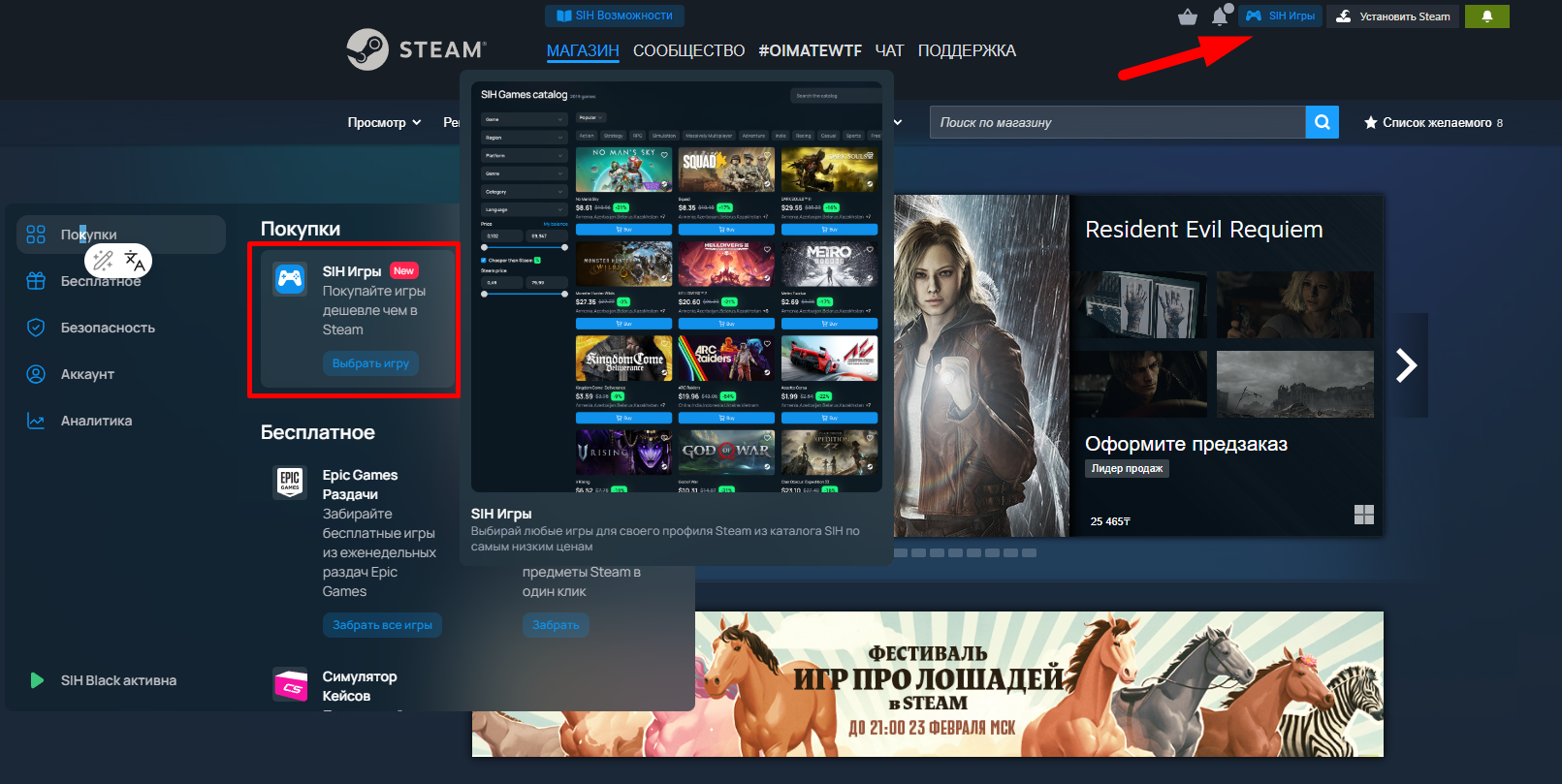1562x784 pixels.
Task: Click the user icon next to Аккаунт
Action: point(36,374)
